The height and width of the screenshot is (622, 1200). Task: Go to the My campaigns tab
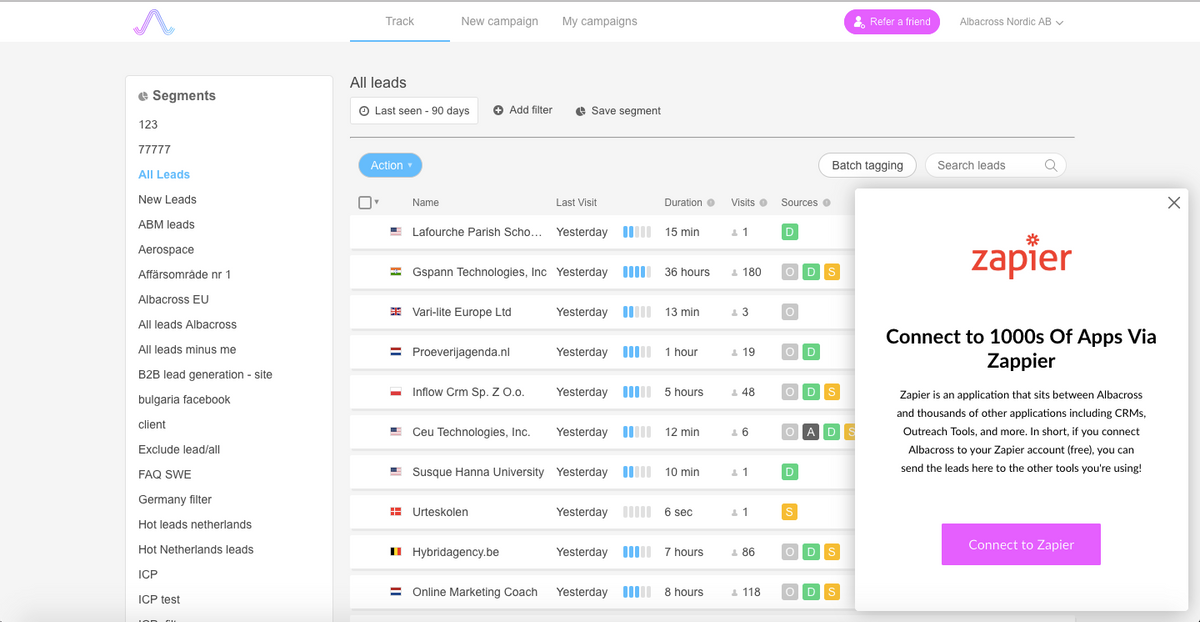599,21
